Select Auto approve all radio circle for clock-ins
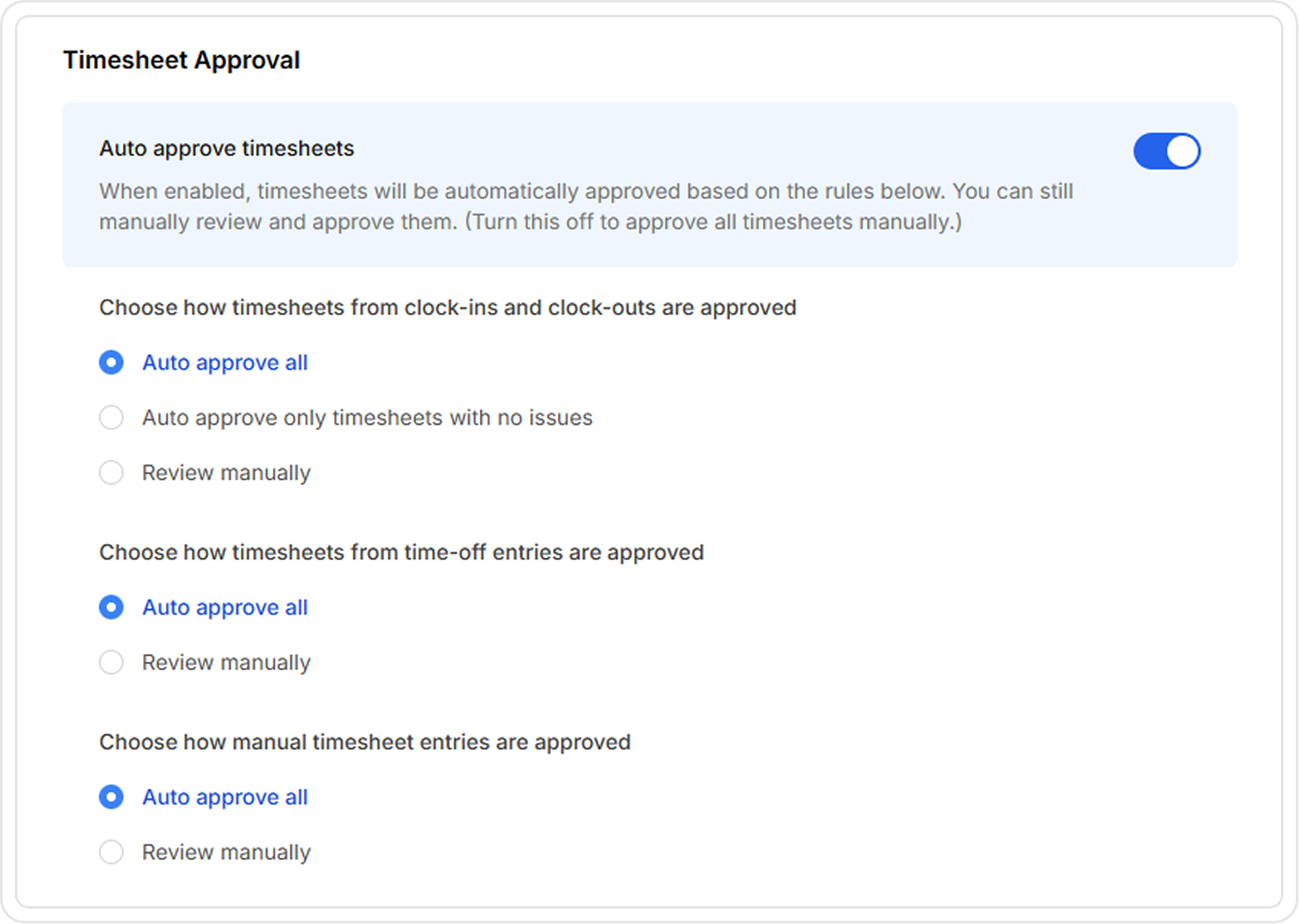 pos(111,362)
